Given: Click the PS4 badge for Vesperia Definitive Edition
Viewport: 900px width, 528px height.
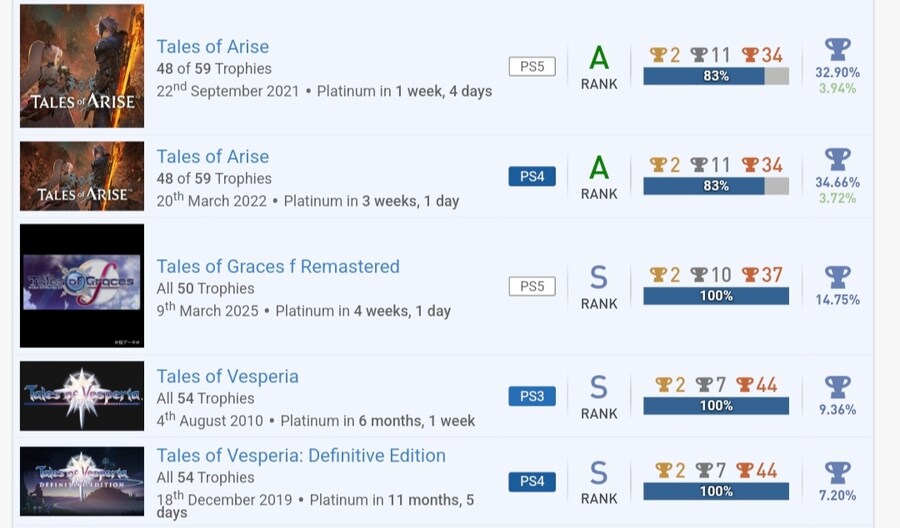Looking at the screenshot, I should 531,482.
